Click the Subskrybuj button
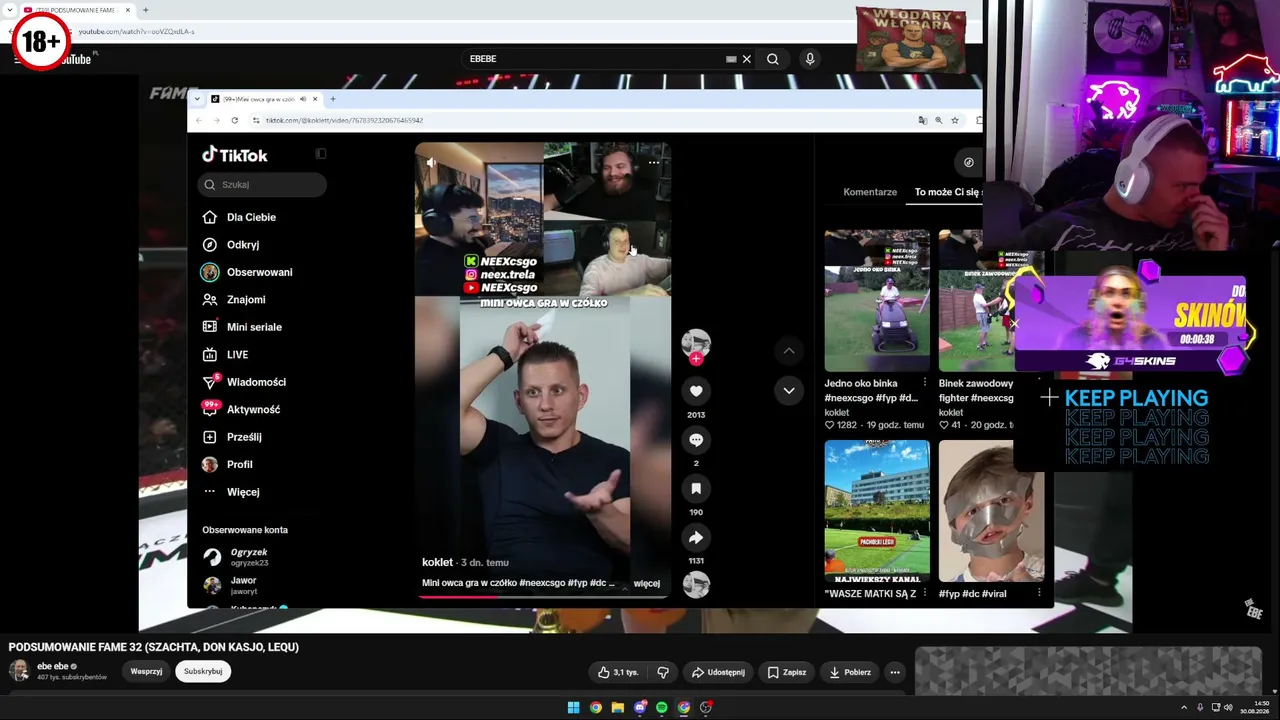Screen dimensions: 1280x720 203,672
